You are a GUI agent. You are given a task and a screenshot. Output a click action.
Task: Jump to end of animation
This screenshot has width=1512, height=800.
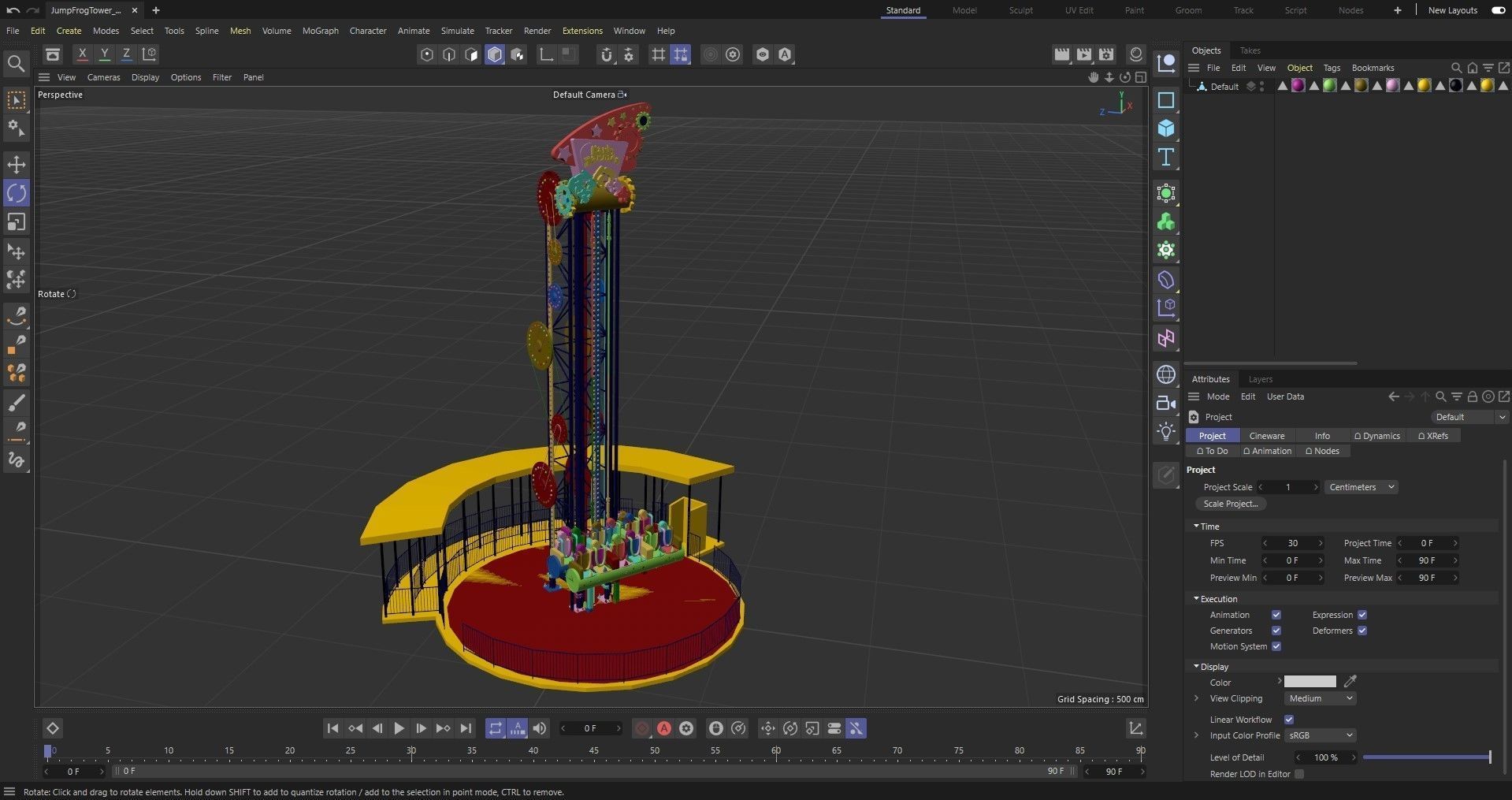point(466,728)
